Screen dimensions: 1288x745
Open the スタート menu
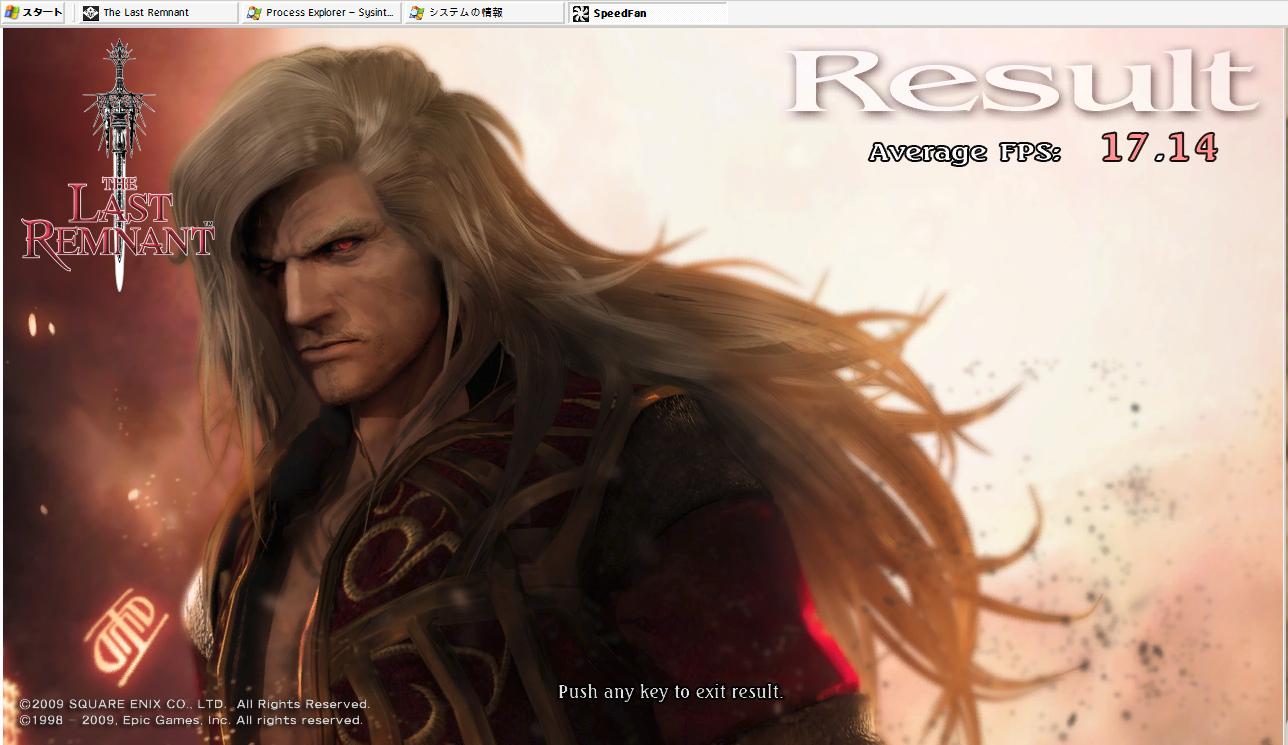[x=35, y=13]
